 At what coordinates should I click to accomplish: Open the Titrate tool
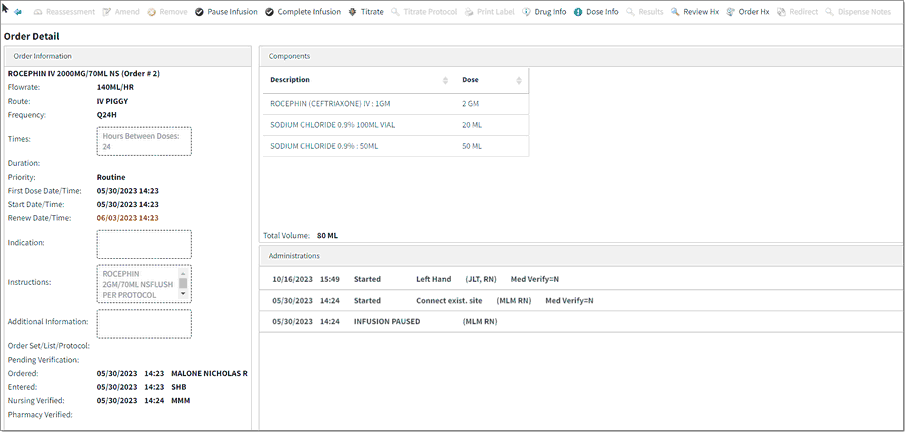[x=366, y=12]
